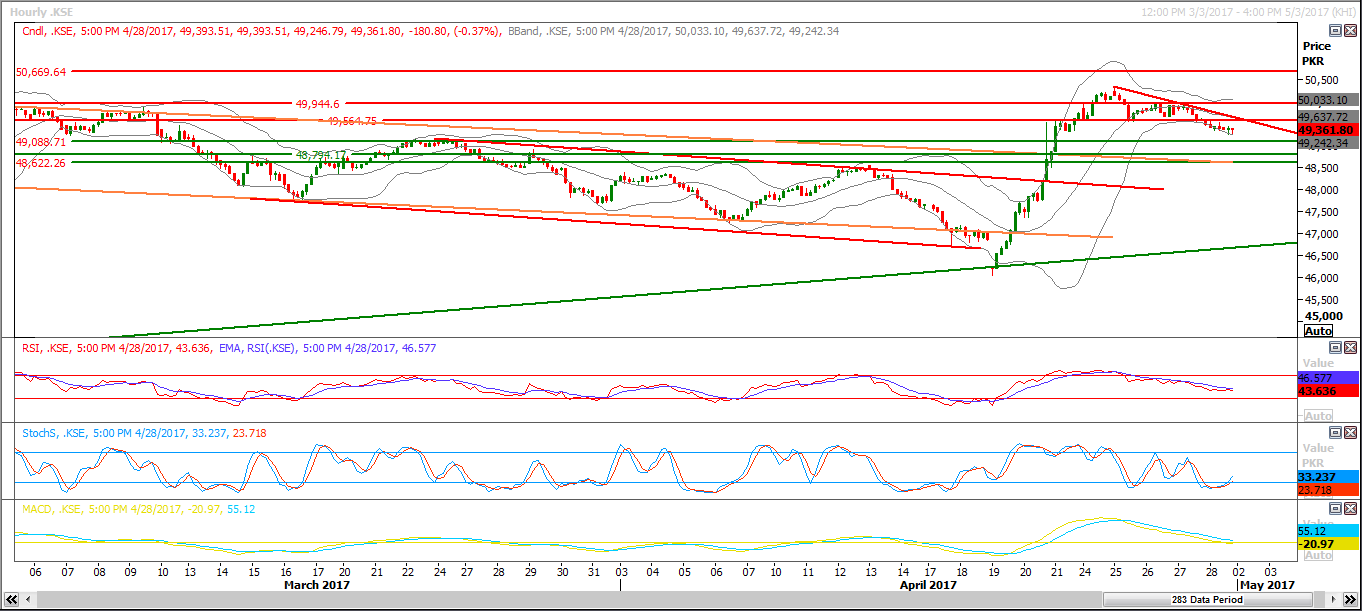Click the 50,669.64 resistance level label
The image size is (1362, 611).
pos(41,72)
